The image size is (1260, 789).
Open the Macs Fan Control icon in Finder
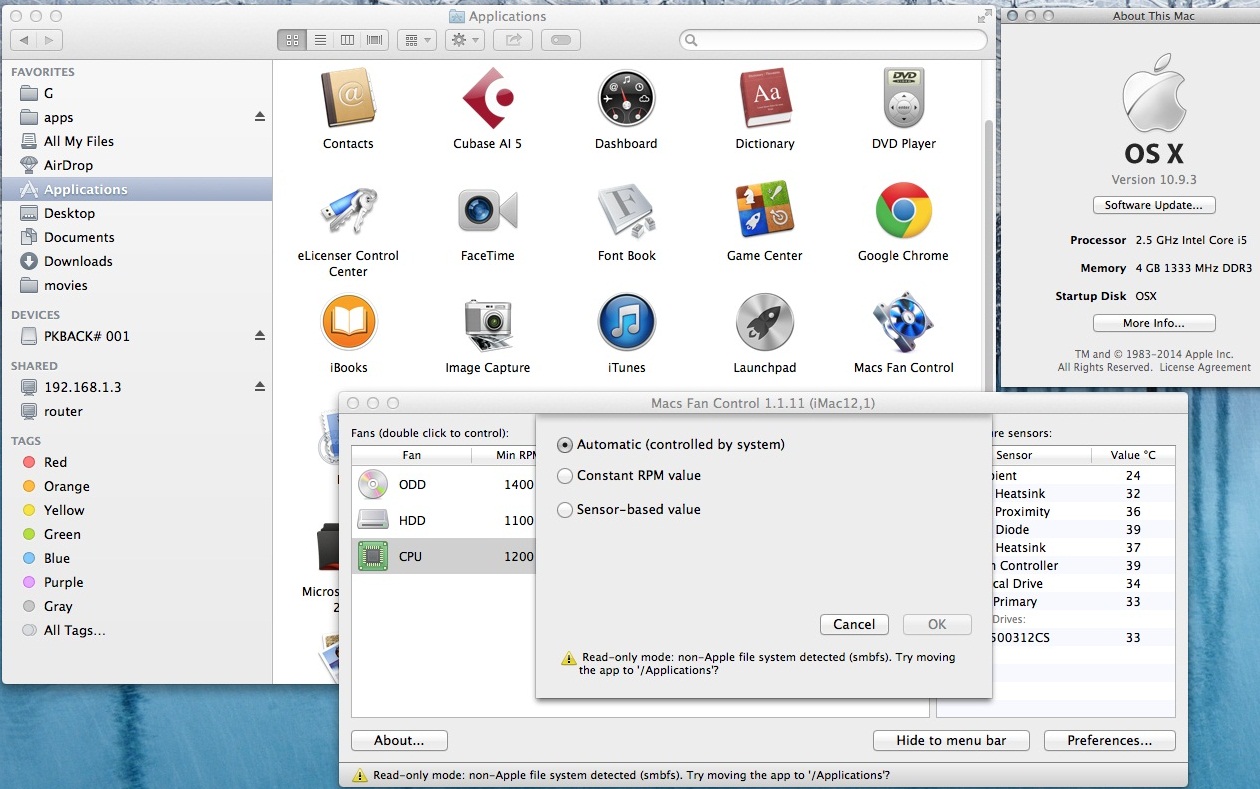click(904, 322)
